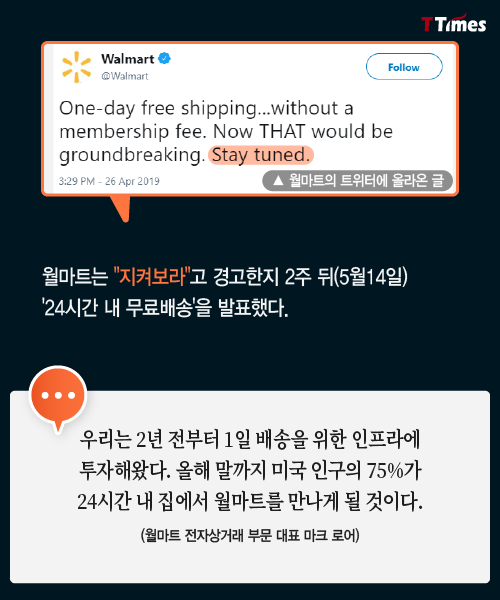The image size is (500, 600).
Task: Click the gray caption label with triangle arrow
Action: tap(357, 180)
